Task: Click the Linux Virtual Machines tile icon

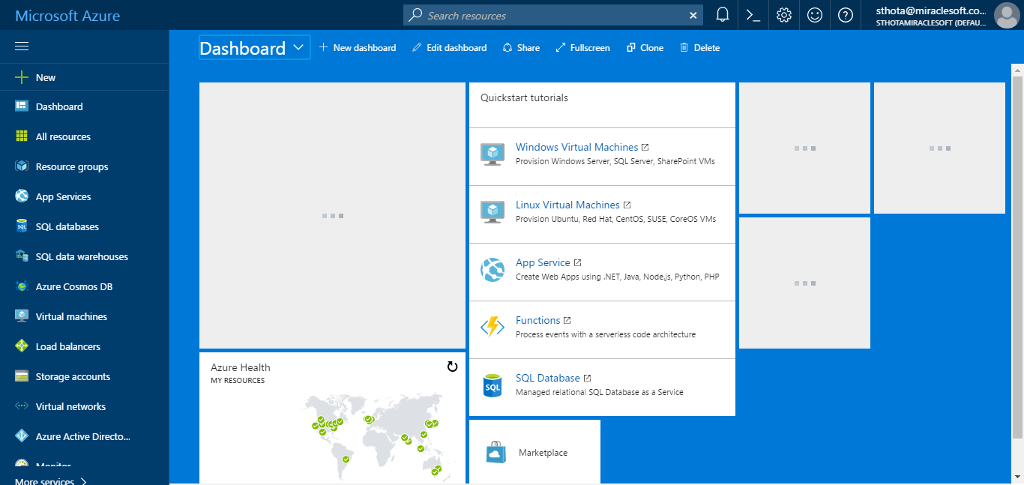Action: coord(492,212)
